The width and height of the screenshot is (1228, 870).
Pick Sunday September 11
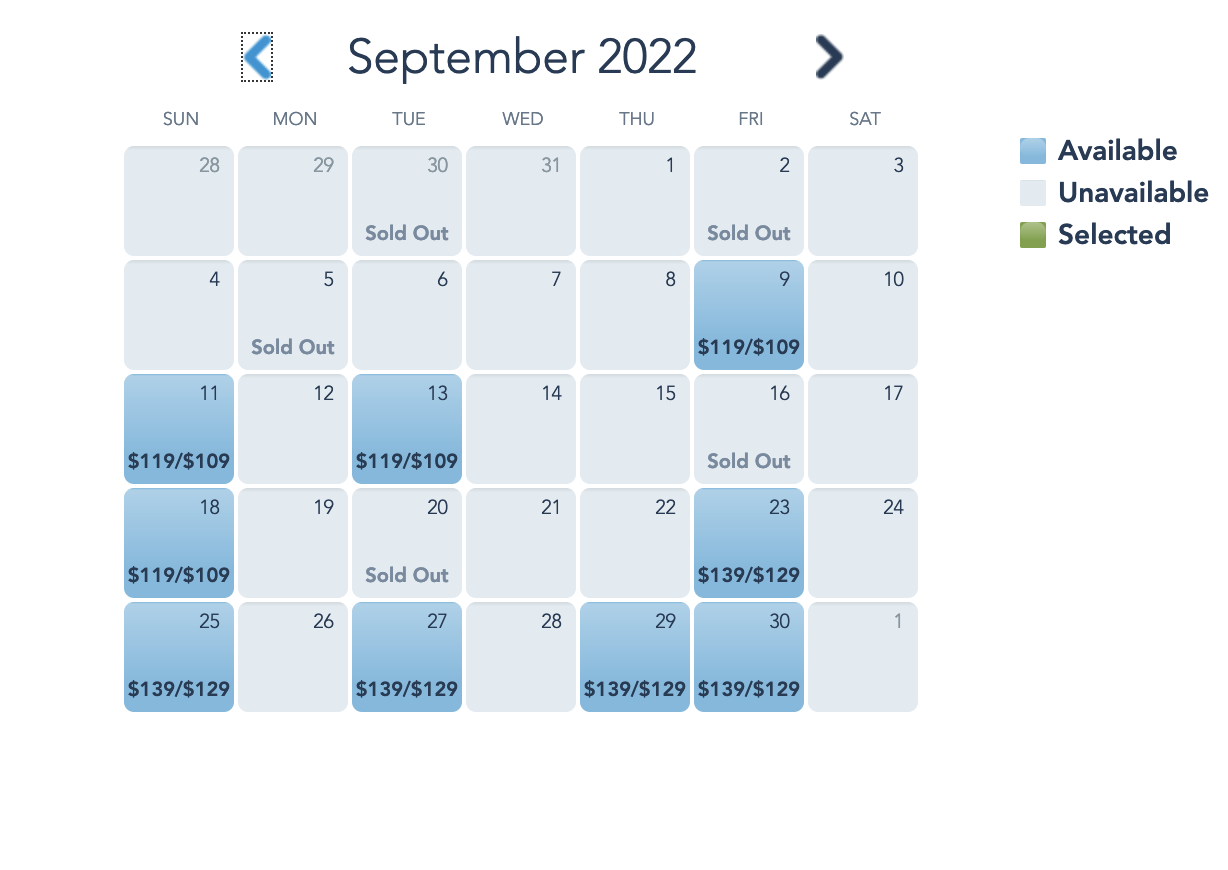(x=179, y=429)
